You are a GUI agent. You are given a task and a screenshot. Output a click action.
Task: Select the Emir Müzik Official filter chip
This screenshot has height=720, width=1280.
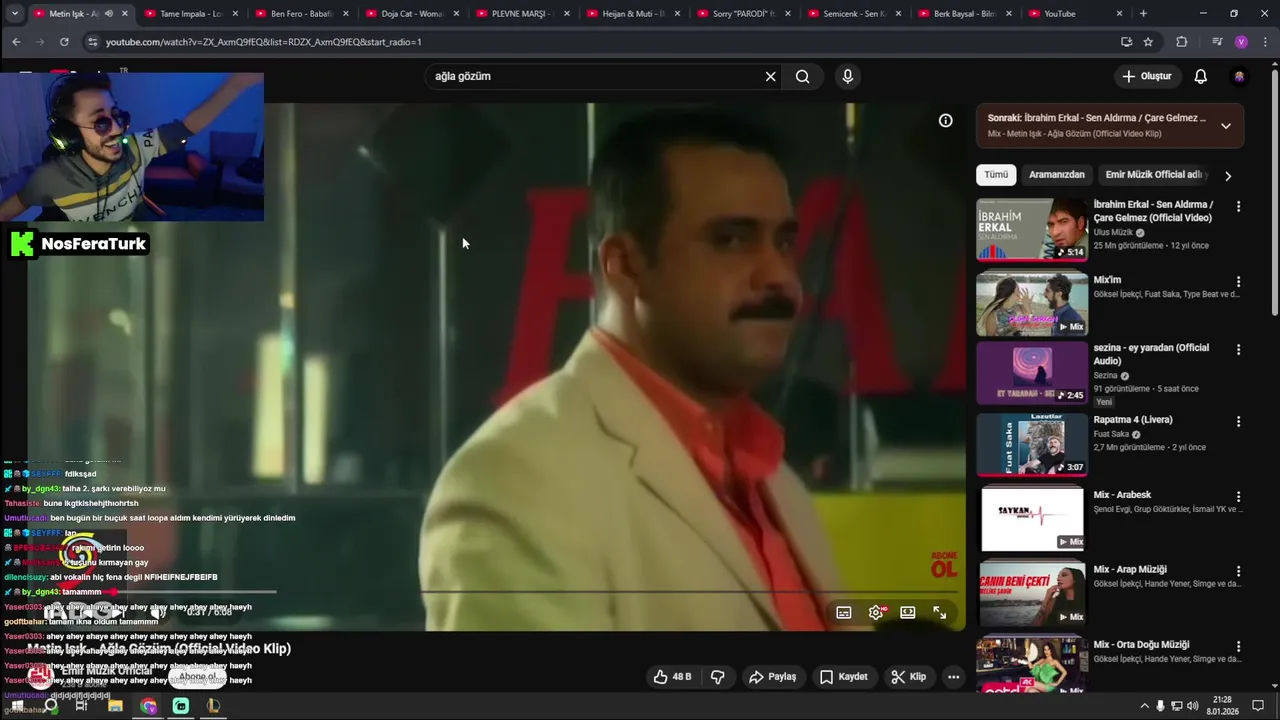coord(1153,174)
